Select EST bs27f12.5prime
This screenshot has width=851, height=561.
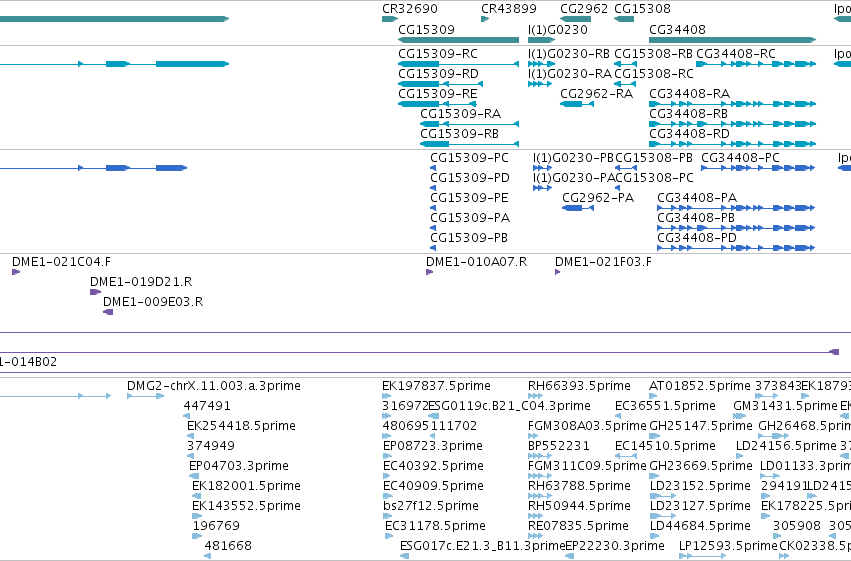pyautogui.click(x=387, y=517)
